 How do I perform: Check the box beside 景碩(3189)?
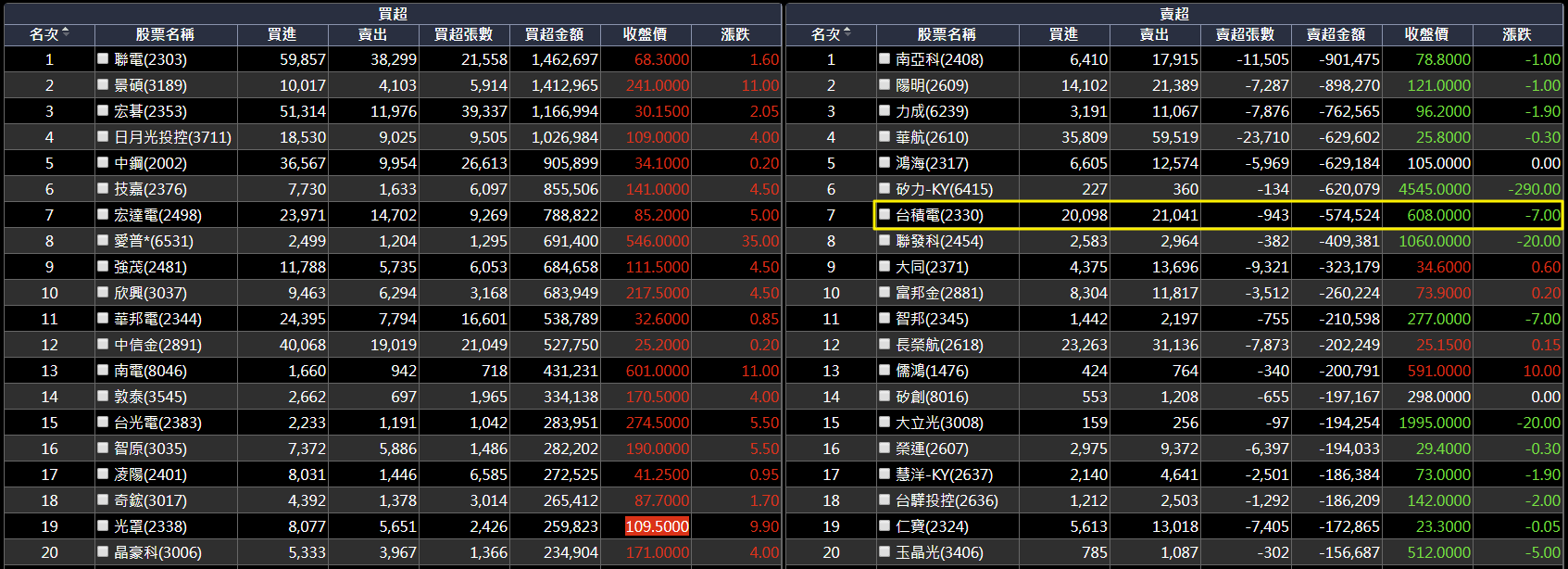103,84
